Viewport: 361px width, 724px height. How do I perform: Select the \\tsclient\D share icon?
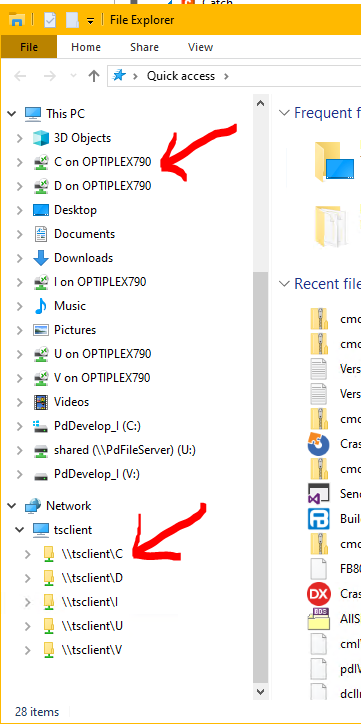[x=48, y=578]
